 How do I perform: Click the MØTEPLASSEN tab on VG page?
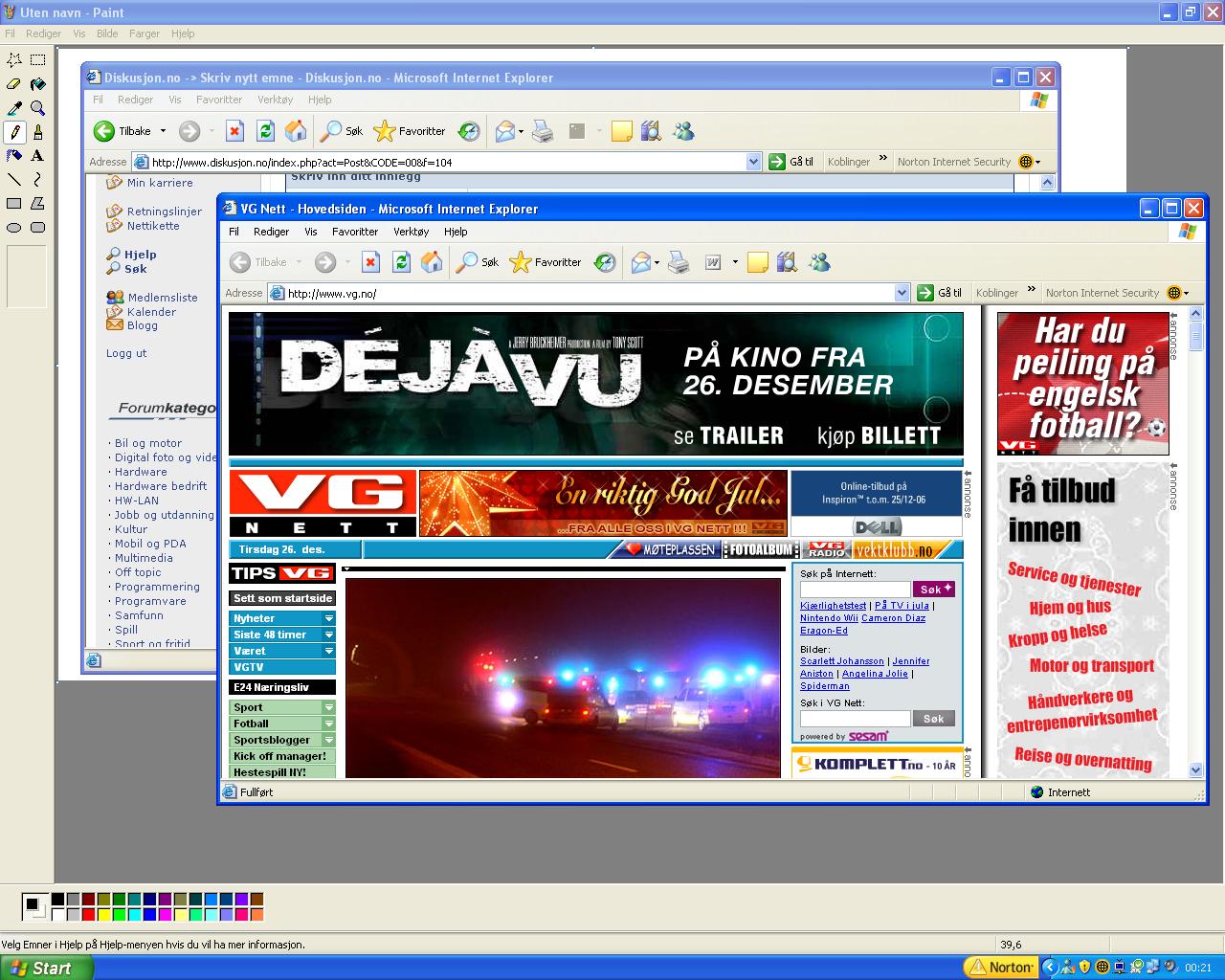pyautogui.click(x=670, y=549)
